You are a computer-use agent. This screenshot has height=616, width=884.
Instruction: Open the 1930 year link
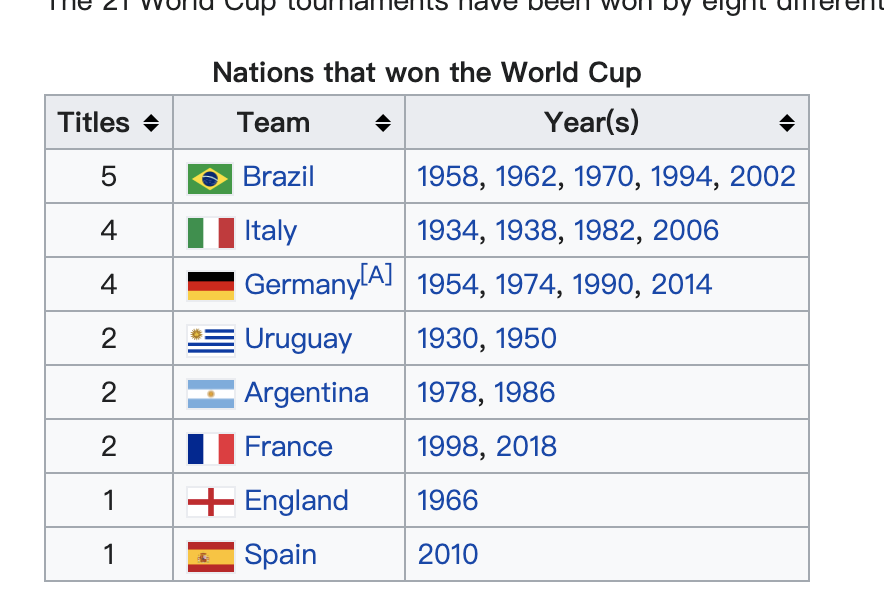pyautogui.click(x=448, y=338)
